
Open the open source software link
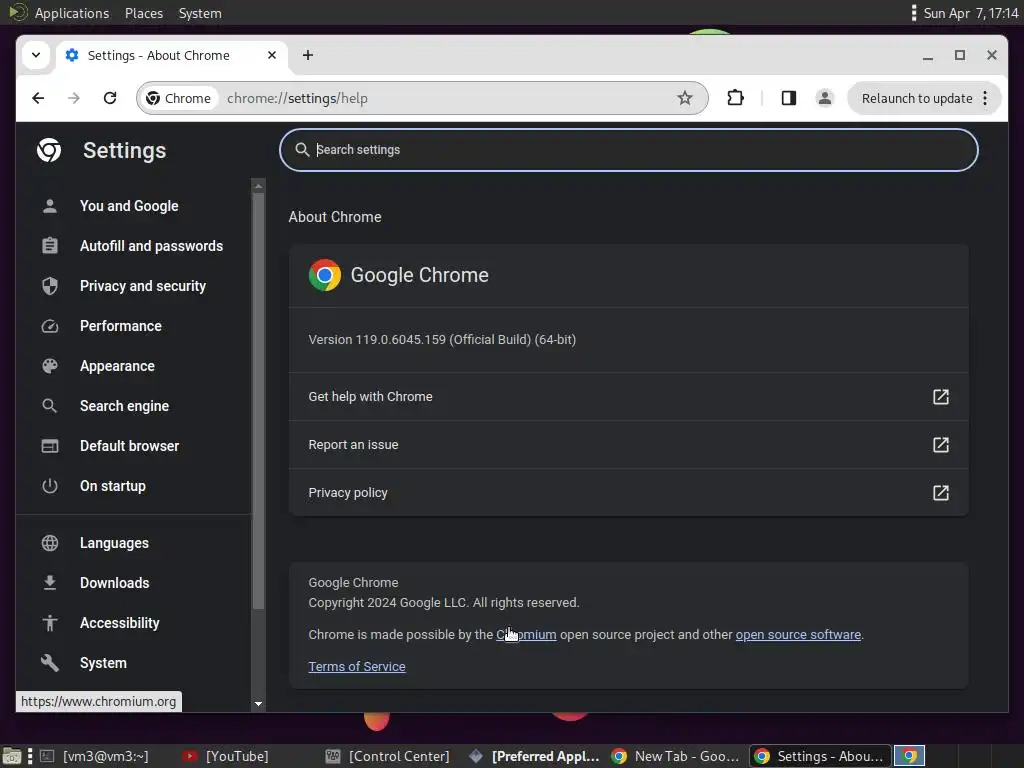pyautogui.click(x=798, y=635)
